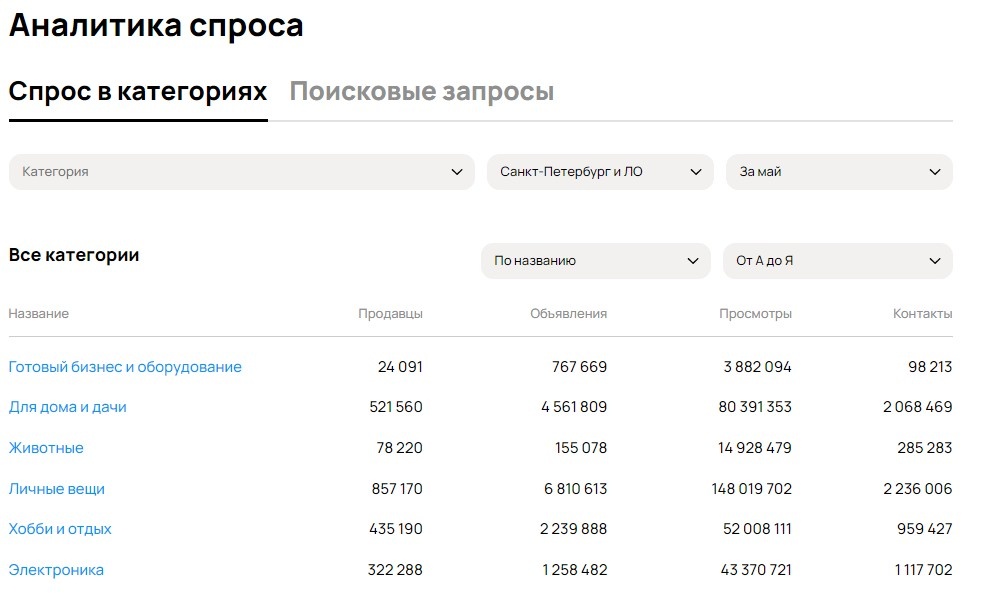Image resolution: width=981 pixels, height=610 pixels.
Task: Open the Санкт-Петербург и ЛО region dropdown
Action: (x=590, y=171)
